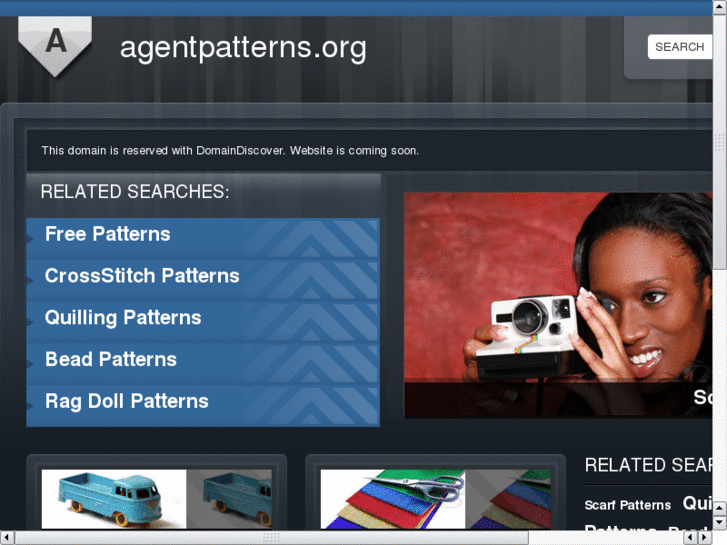Open the Free Patterns related search
727x545 pixels.
pos(108,234)
